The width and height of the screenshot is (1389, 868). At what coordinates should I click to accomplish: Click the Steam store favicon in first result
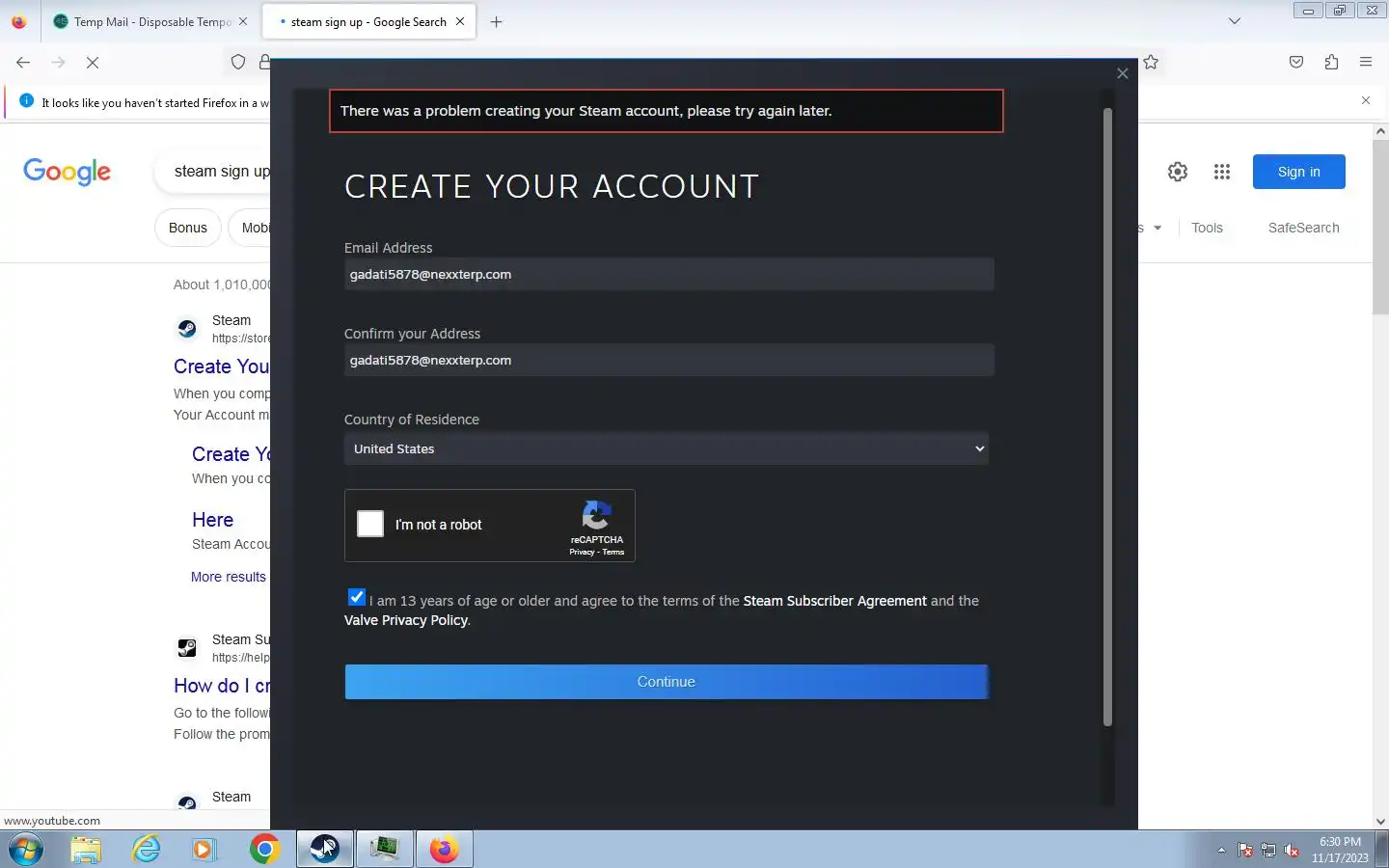coord(187,329)
